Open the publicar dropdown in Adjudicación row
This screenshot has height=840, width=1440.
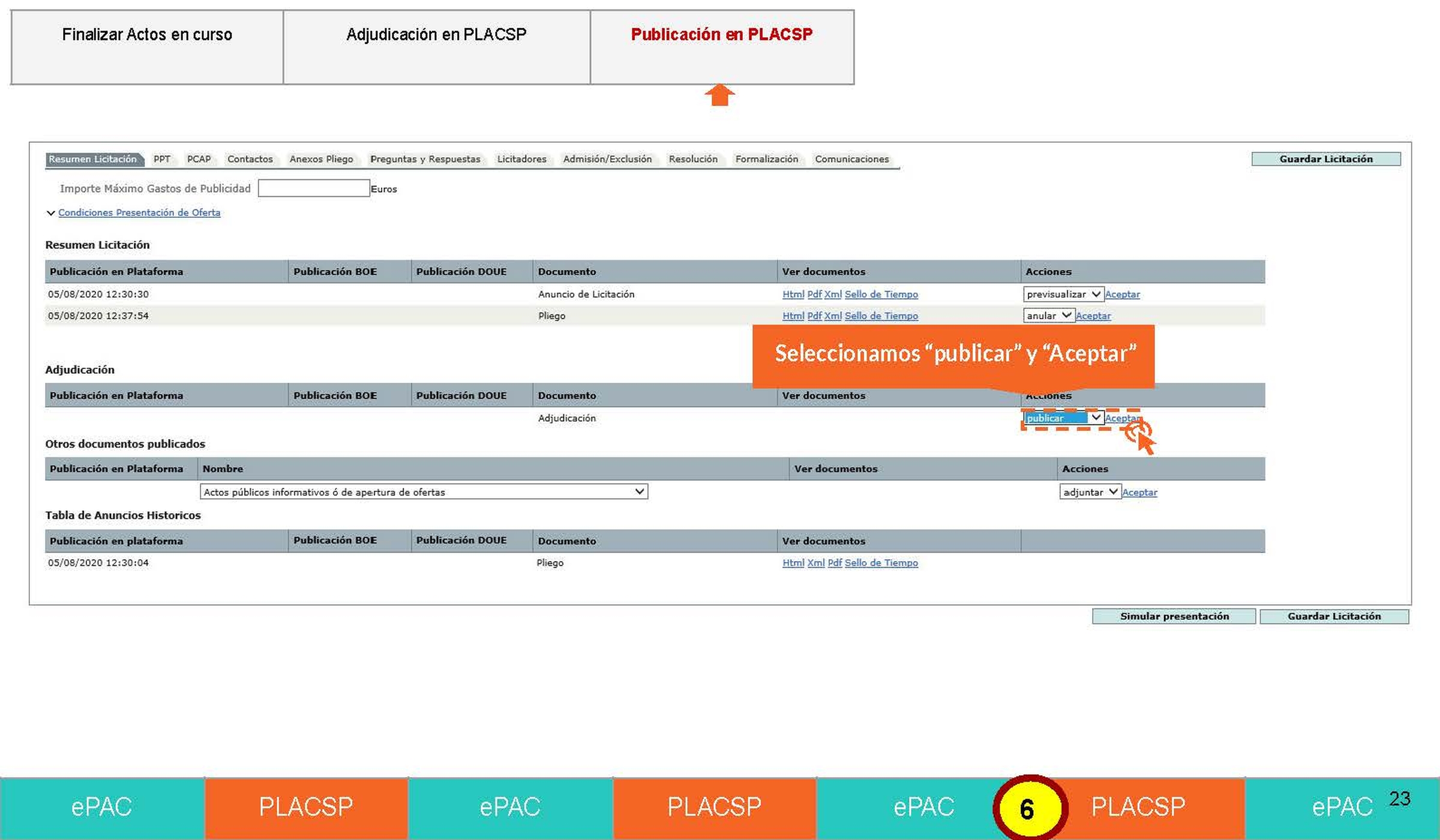(x=1063, y=418)
